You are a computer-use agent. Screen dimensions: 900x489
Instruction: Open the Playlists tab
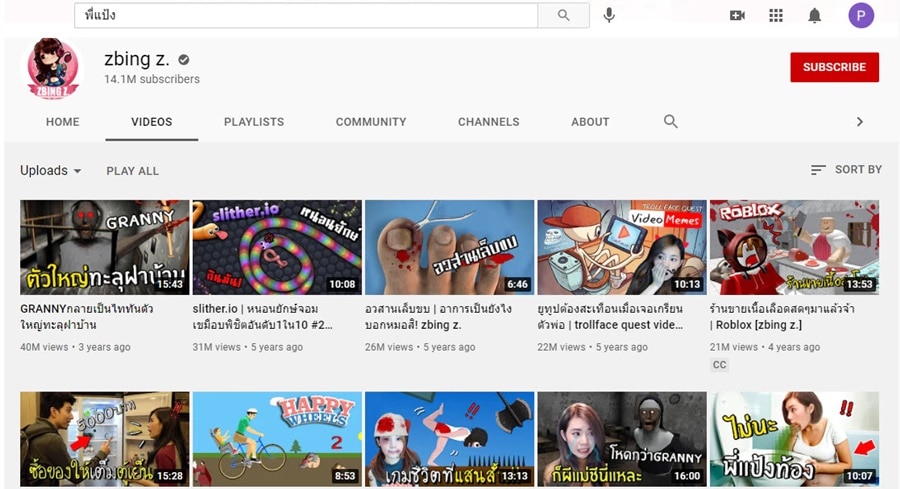(x=254, y=122)
